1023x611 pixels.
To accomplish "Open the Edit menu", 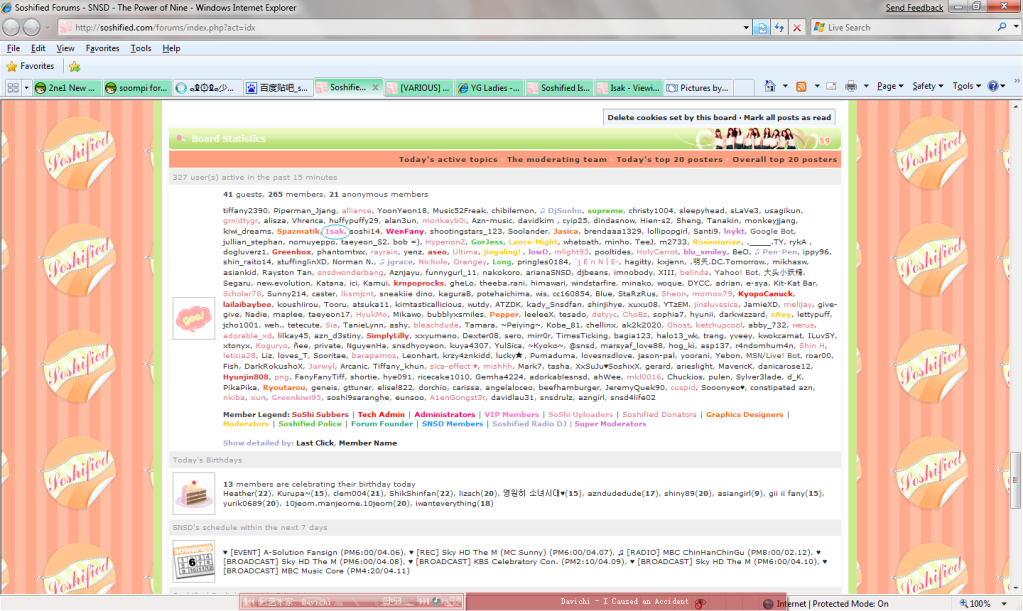I will (38, 48).
